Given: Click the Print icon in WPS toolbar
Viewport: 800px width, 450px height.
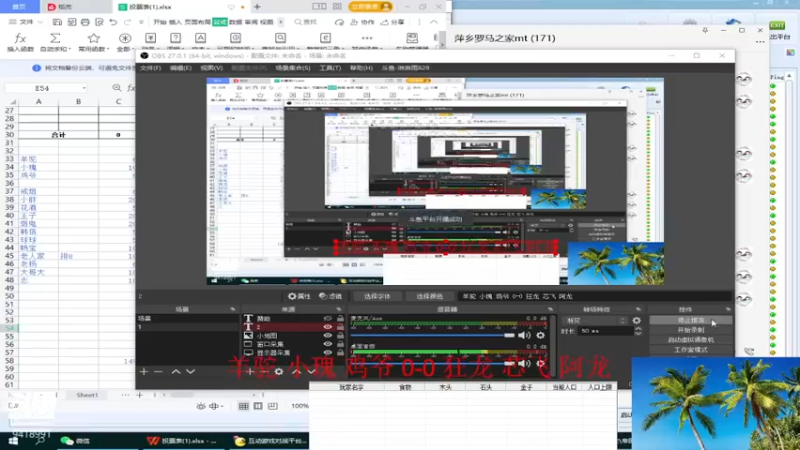Looking at the screenshot, I should (x=85, y=22).
